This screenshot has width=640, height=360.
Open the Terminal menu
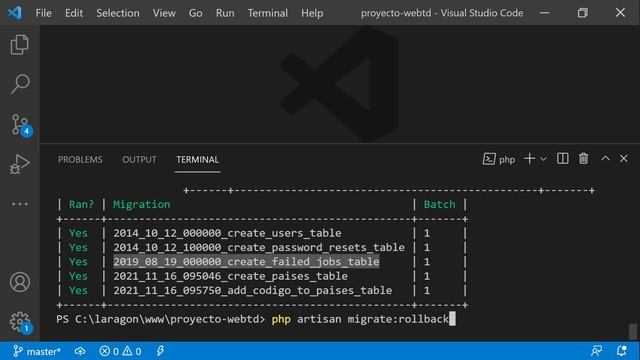(x=267, y=13)
